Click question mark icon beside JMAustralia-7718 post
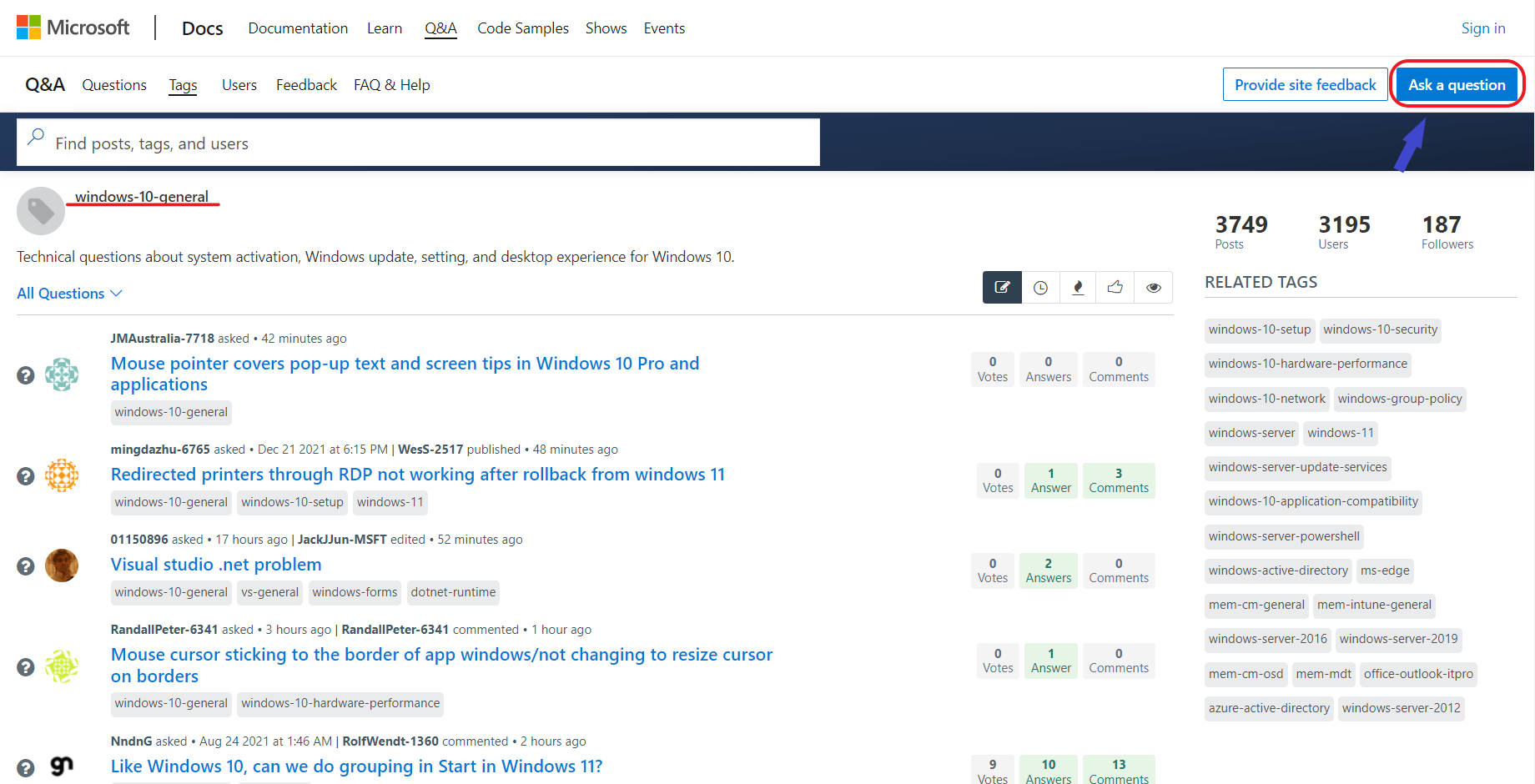Viewport: 1535px width, 784px height. click(26, 375)
